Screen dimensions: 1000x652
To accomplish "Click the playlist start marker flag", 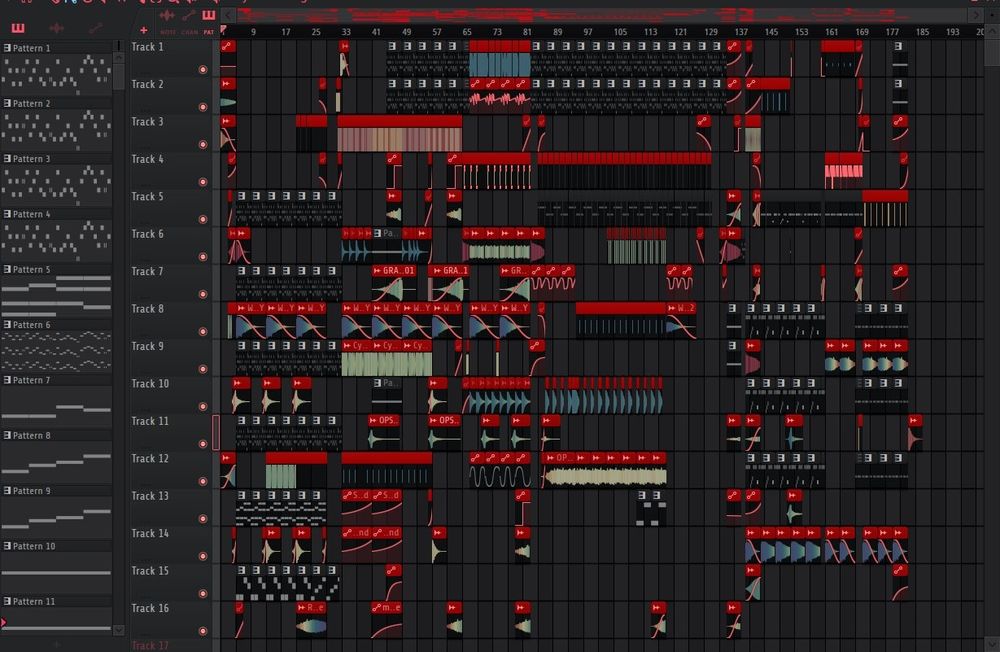I will coord(223,29).
